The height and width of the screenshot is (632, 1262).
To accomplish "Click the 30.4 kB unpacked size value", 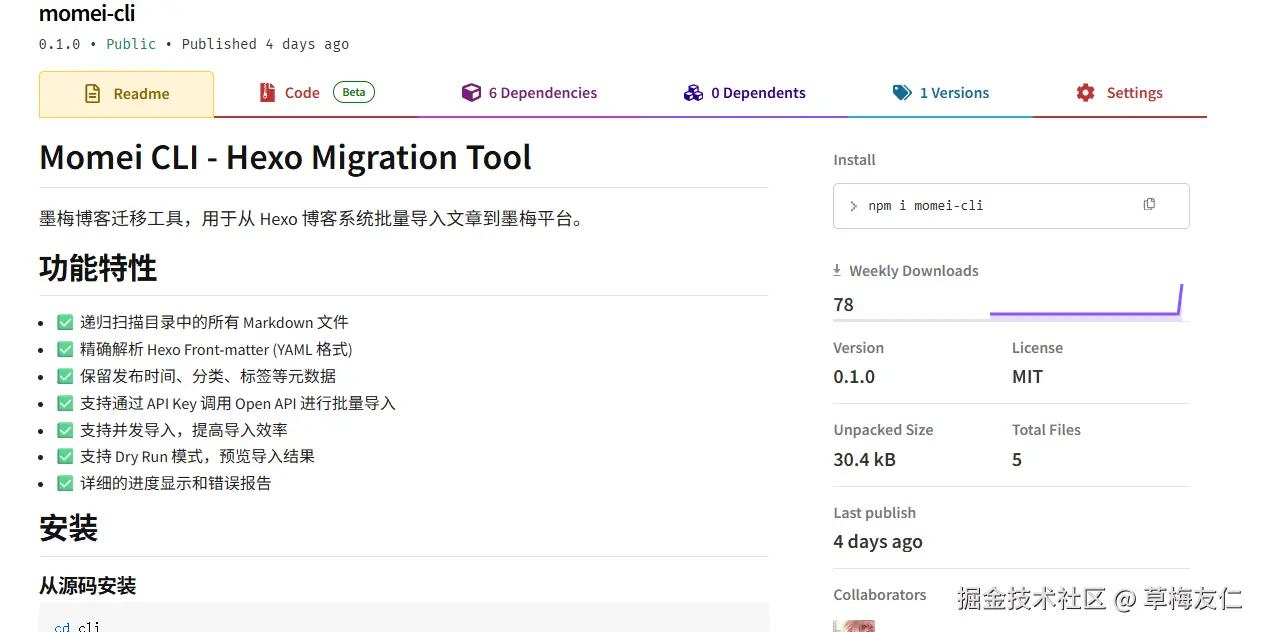I will [864, 460].
